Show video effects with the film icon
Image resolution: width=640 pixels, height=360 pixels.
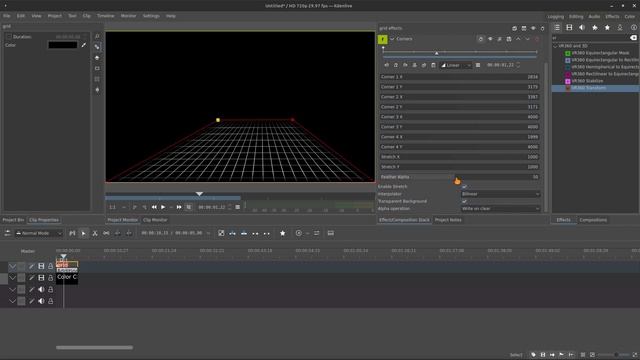click(x=569, y=27)
